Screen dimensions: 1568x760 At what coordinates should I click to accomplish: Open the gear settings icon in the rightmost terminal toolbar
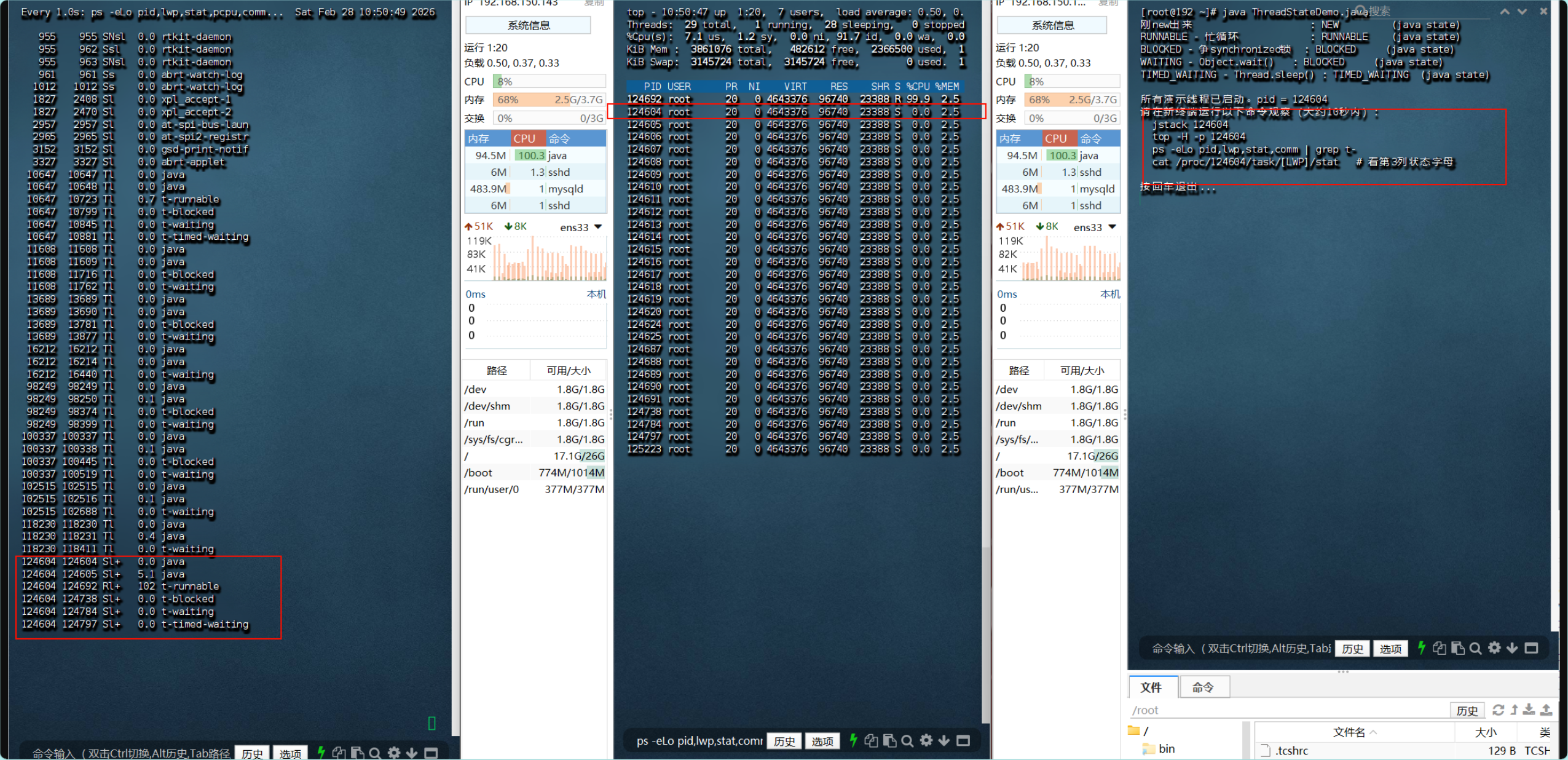pos(1494,647)
